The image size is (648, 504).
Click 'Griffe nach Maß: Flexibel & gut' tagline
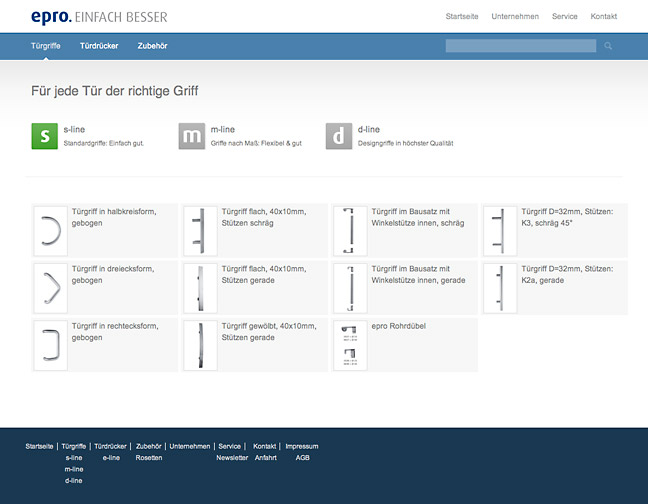click(256, 143)
